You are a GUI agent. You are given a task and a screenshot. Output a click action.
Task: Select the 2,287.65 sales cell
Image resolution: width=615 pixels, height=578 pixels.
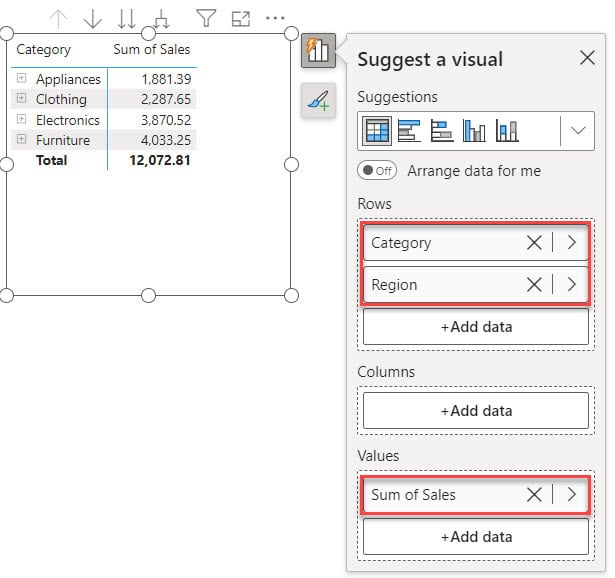pyautogui.click(x=166, y=99)
